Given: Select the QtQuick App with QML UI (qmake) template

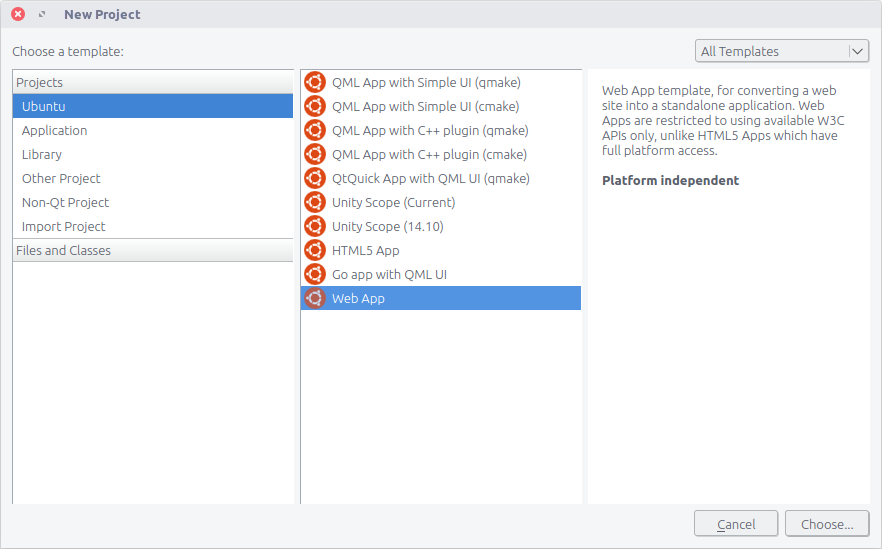Looking at the screenshot, I should click(x=441, y=178).
